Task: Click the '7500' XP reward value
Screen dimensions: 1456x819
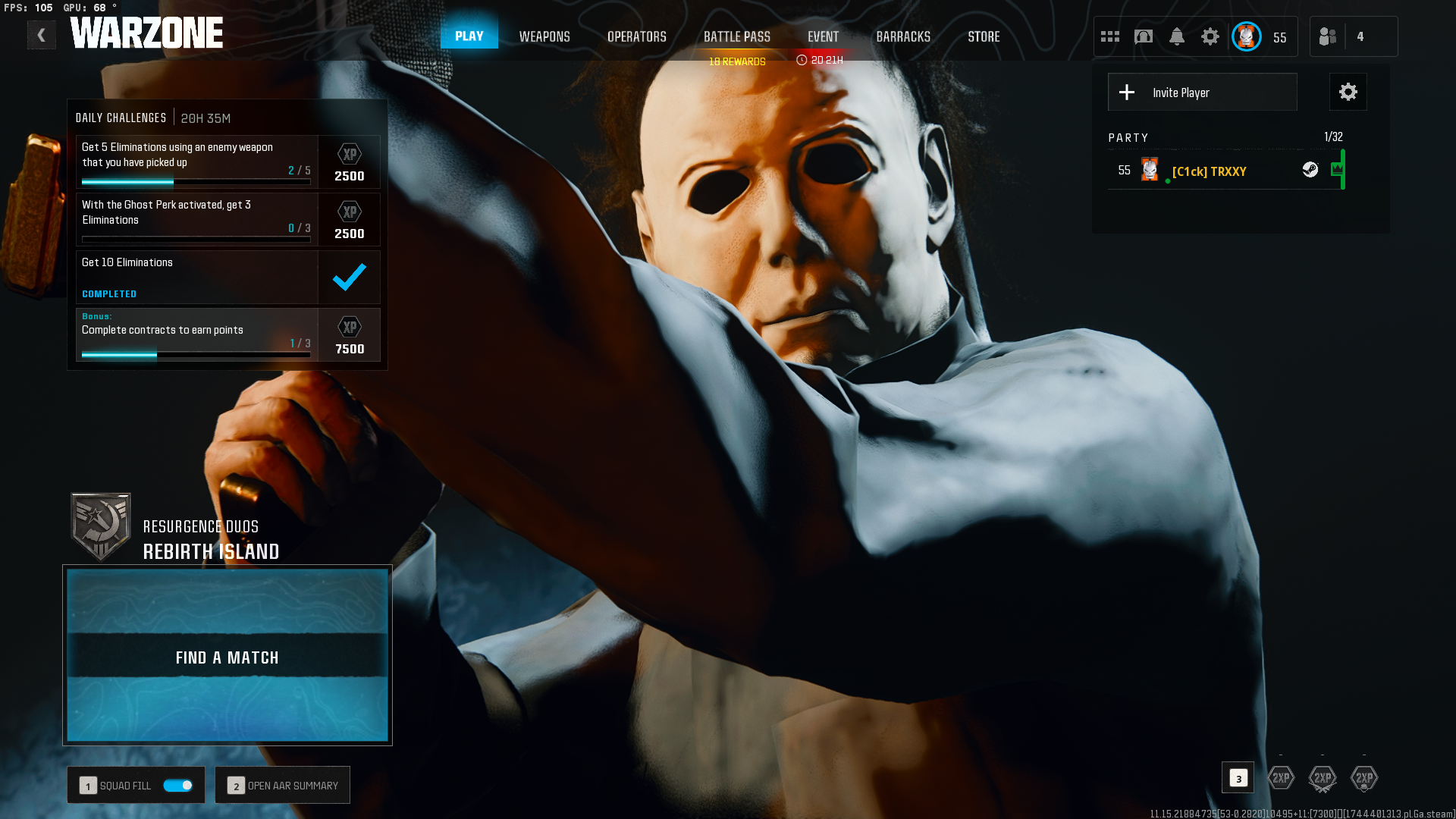Action: coord(350,349)
